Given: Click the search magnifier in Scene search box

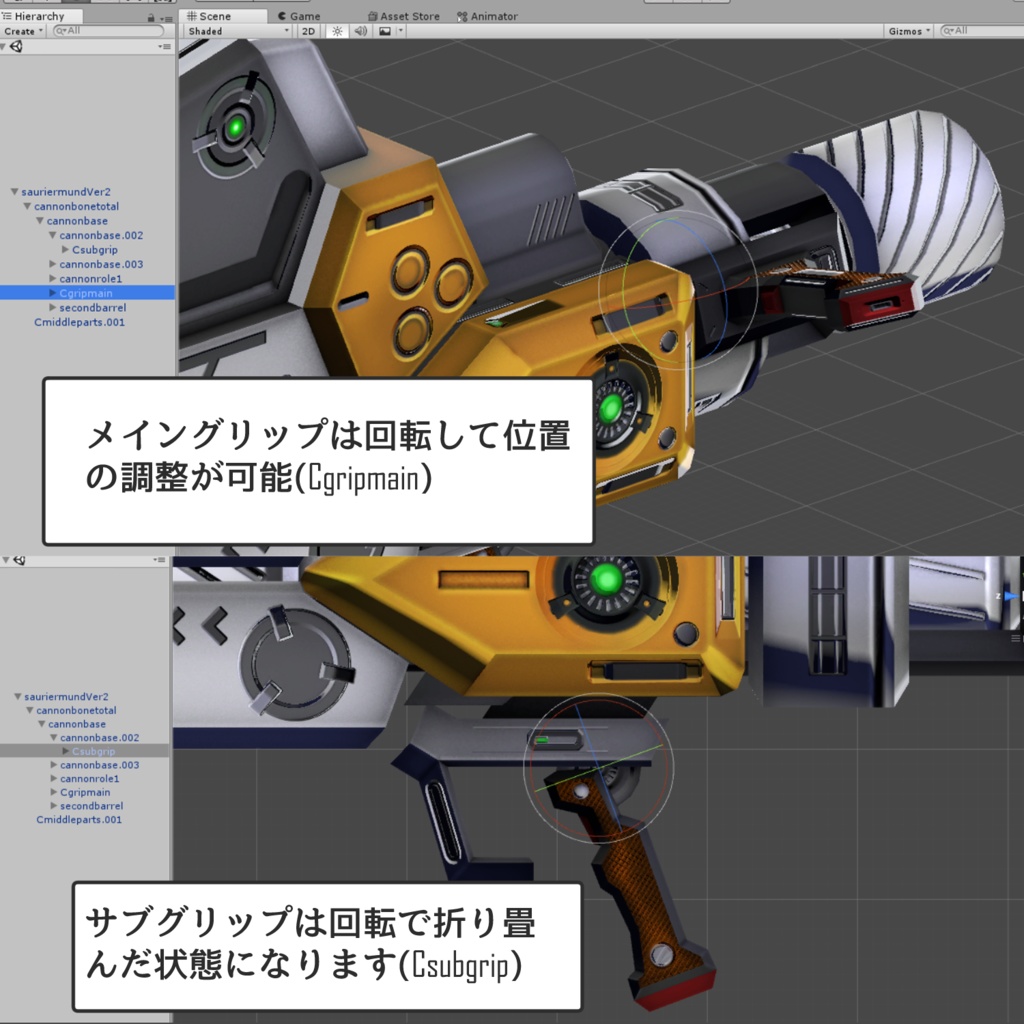Looking at the screenshot, I should click(948, 31).
